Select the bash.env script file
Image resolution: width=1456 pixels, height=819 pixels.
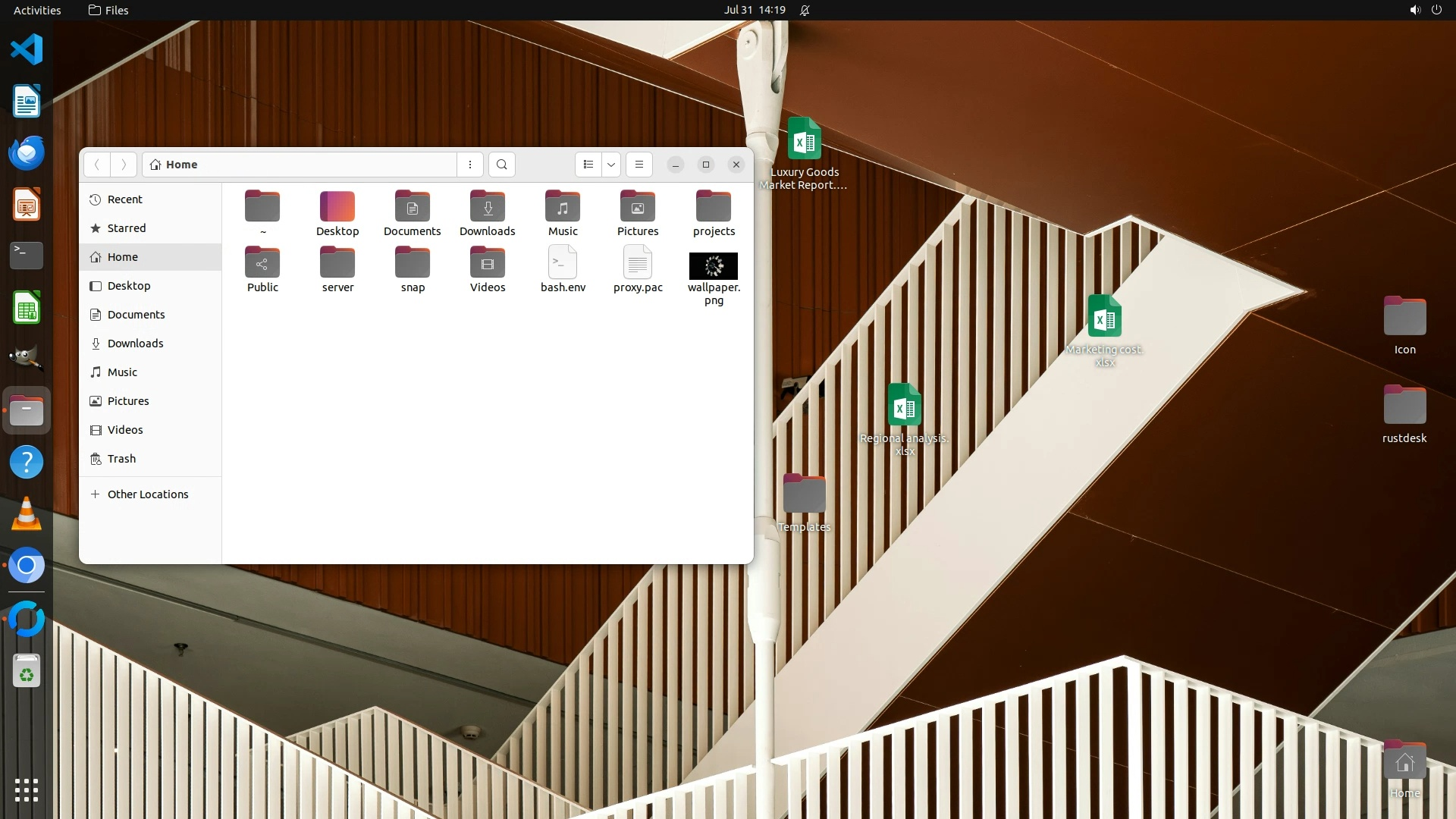(x=562, y=263)
